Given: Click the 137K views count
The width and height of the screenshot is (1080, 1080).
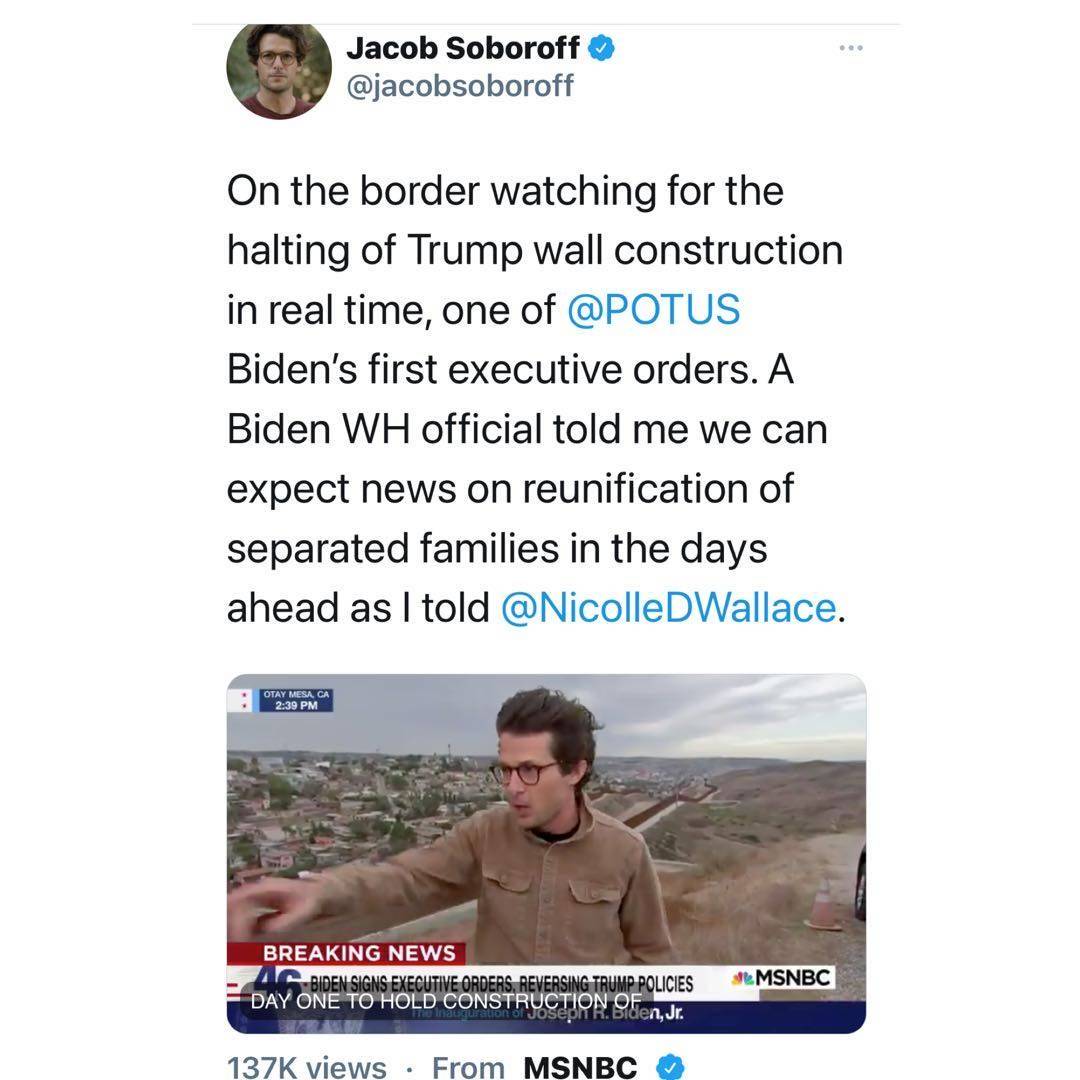Looking at the screenshot, I should (x=307, y=1068).
